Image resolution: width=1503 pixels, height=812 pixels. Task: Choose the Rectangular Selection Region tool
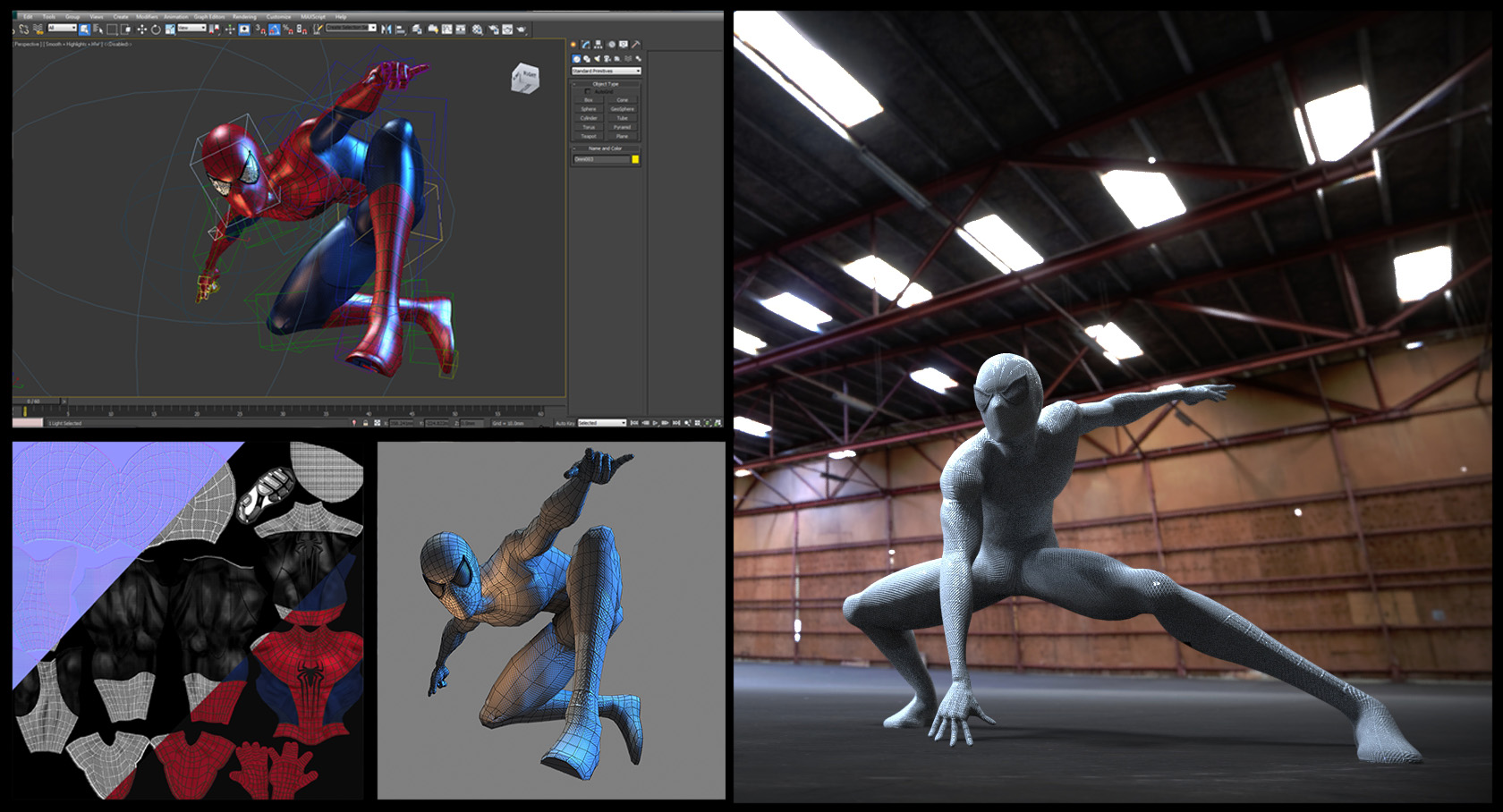[112, 30]
